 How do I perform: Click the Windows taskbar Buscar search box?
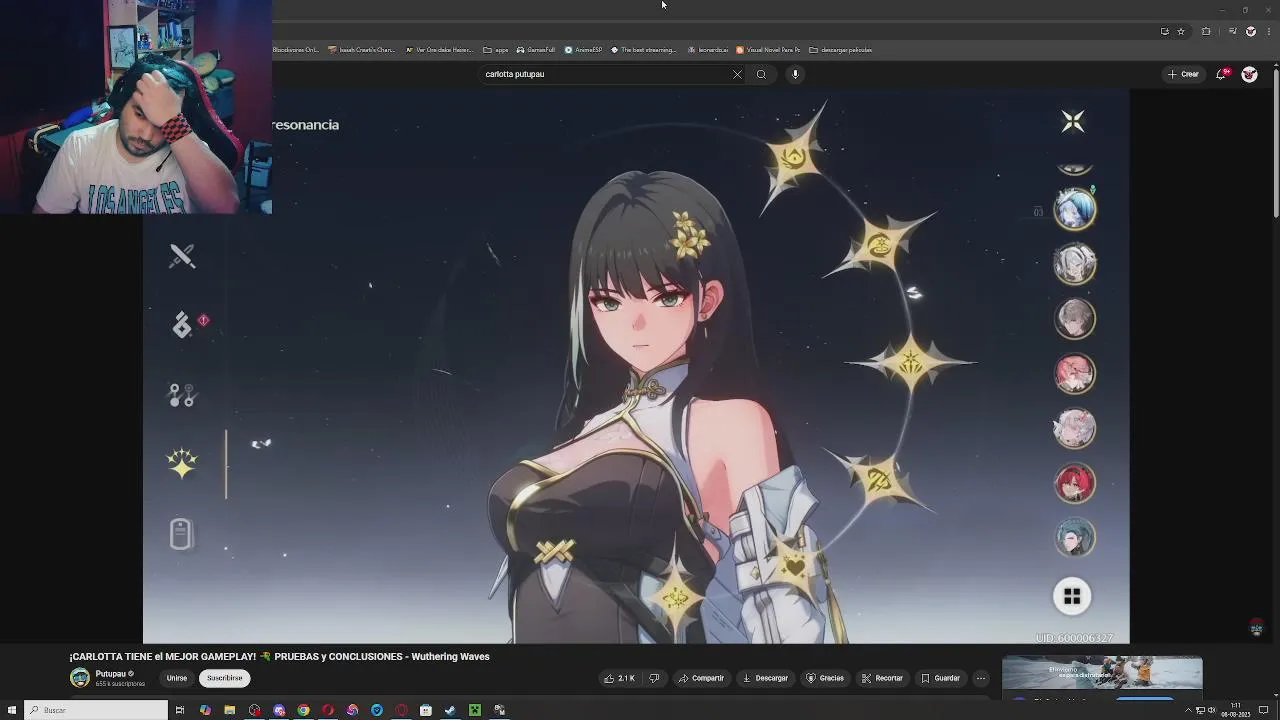[96, 710]
